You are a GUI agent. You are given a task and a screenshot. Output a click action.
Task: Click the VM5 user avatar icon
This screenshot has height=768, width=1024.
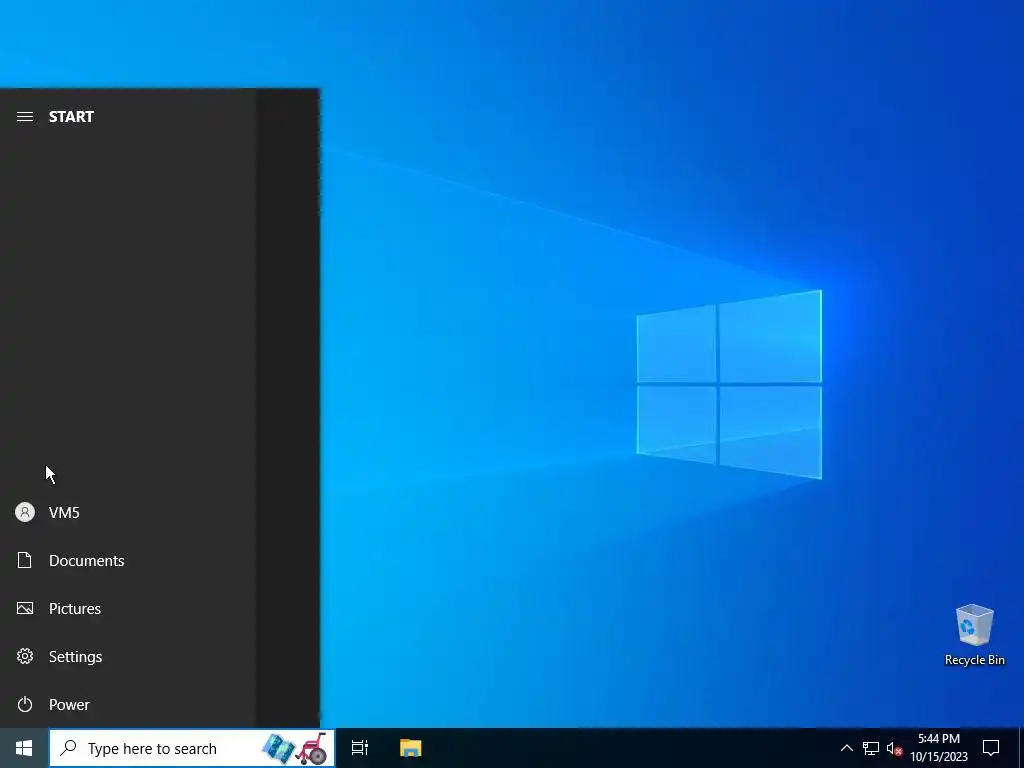(x=25, y=512)
